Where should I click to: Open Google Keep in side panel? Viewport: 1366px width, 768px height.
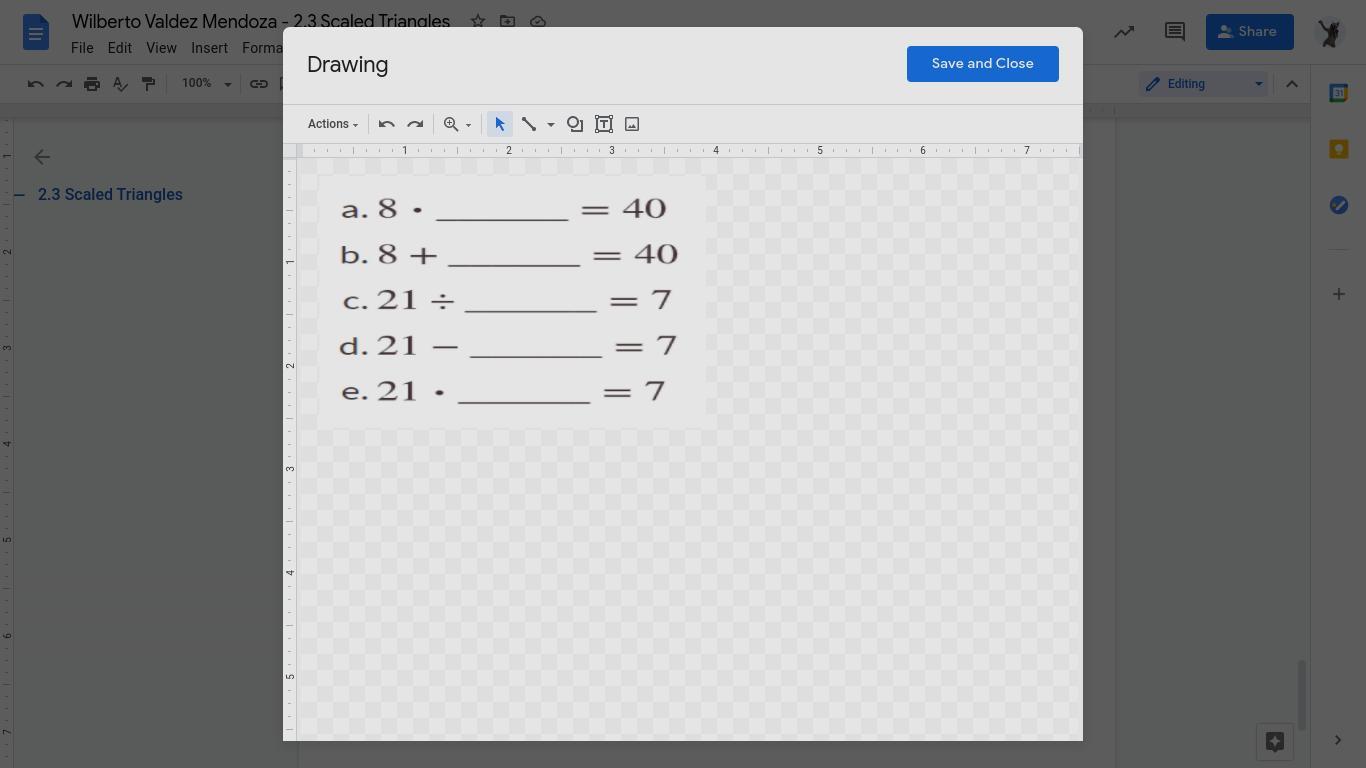click(1338, 149)
